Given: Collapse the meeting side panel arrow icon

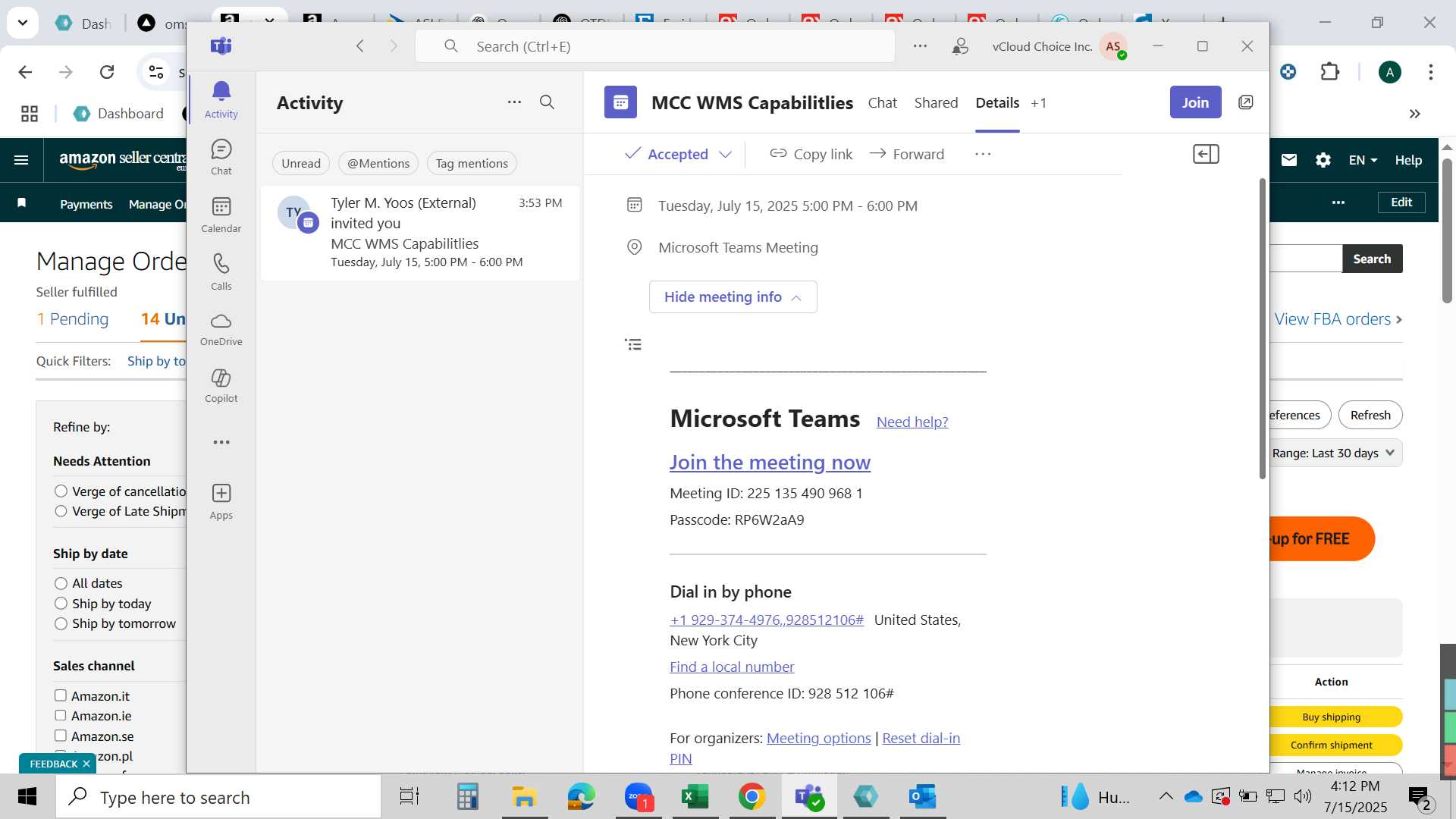Looking at the screenshot, I should pyautogui.click(x=1206, y=155).
